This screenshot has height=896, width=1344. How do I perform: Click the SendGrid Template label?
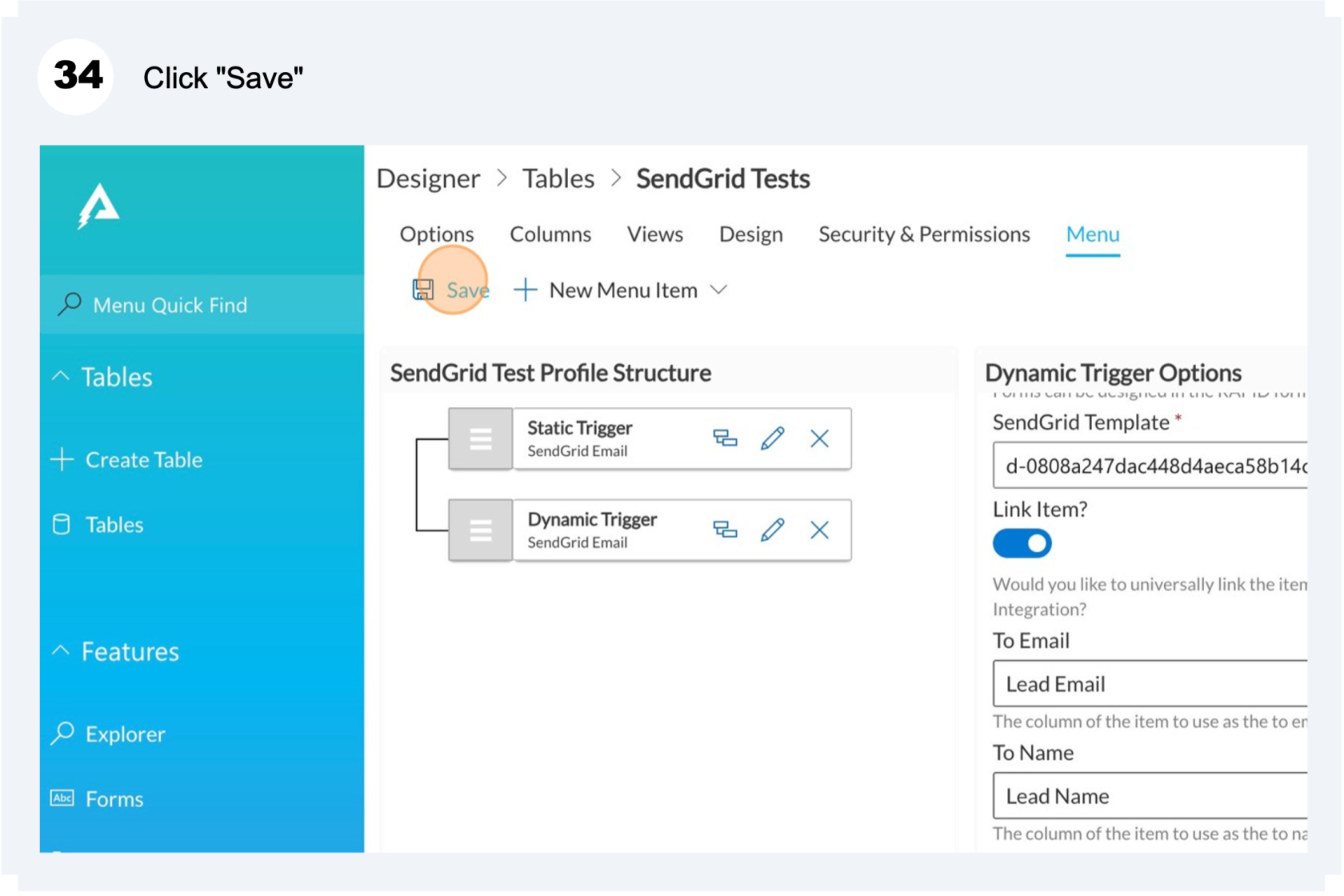tap(1081, 422)
